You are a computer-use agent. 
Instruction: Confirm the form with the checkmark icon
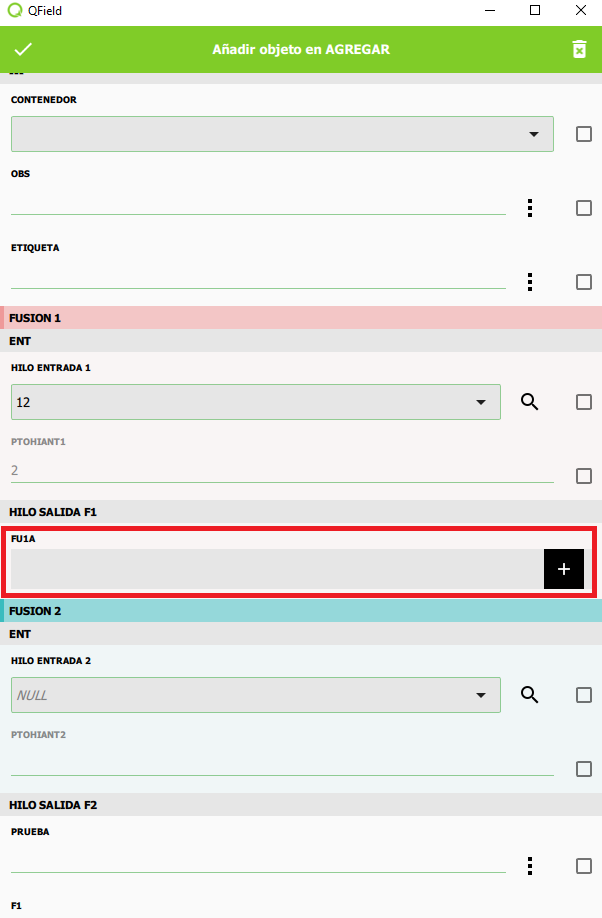(x=24, y=49)
